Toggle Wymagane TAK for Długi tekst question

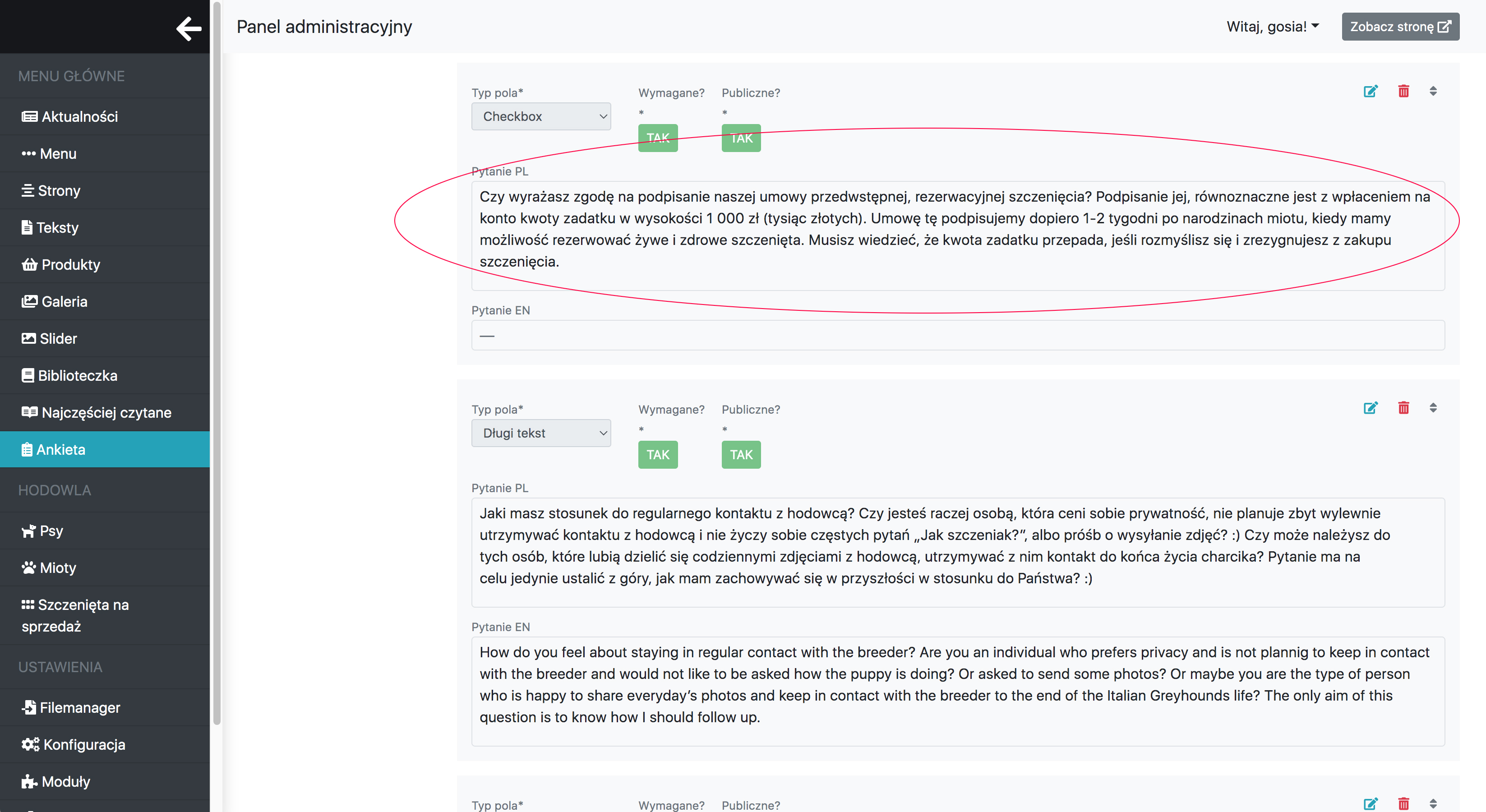[x=658, y=454]
